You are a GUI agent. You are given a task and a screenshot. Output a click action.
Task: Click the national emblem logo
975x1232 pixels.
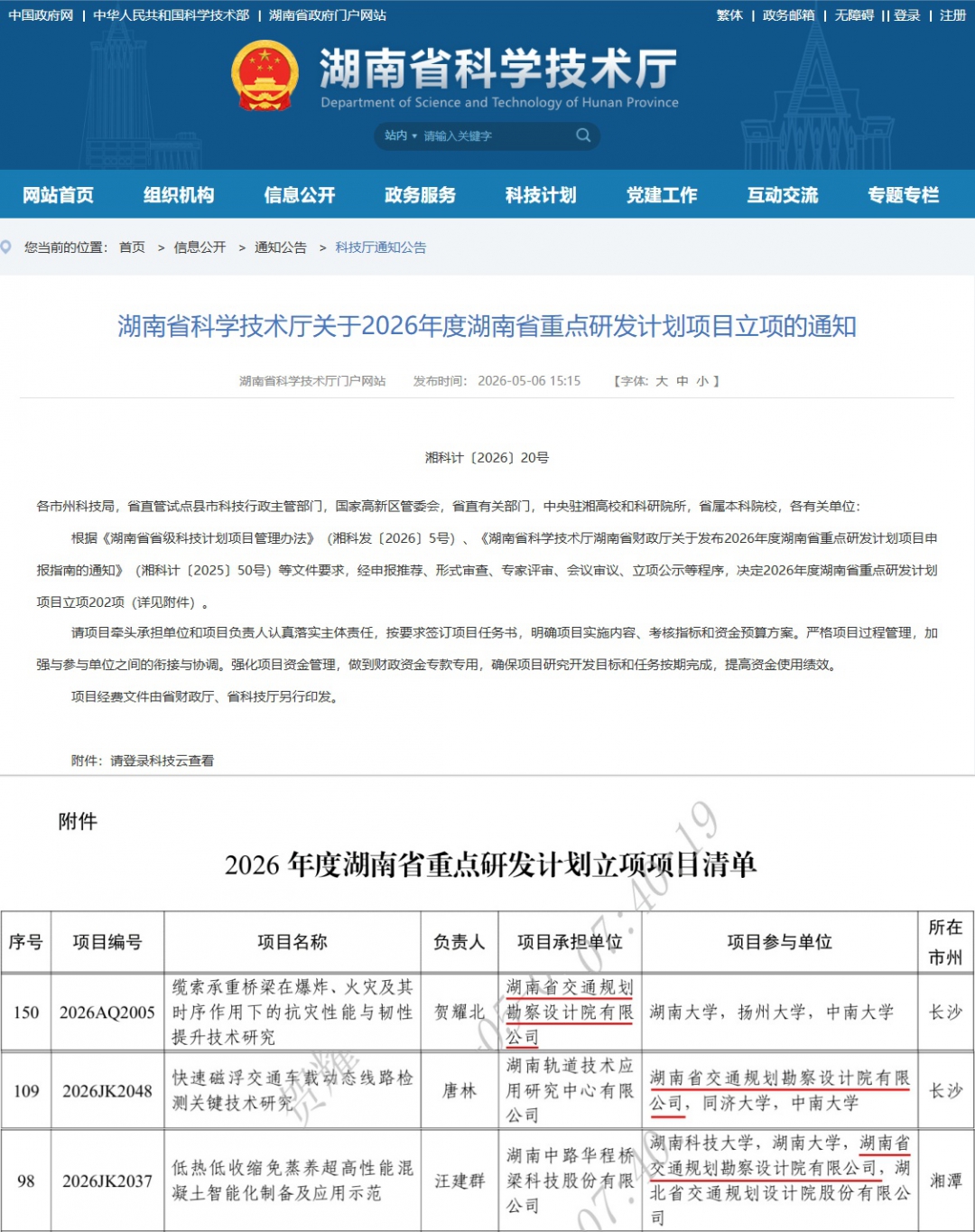pyautogui.click(x=265, y=77)
